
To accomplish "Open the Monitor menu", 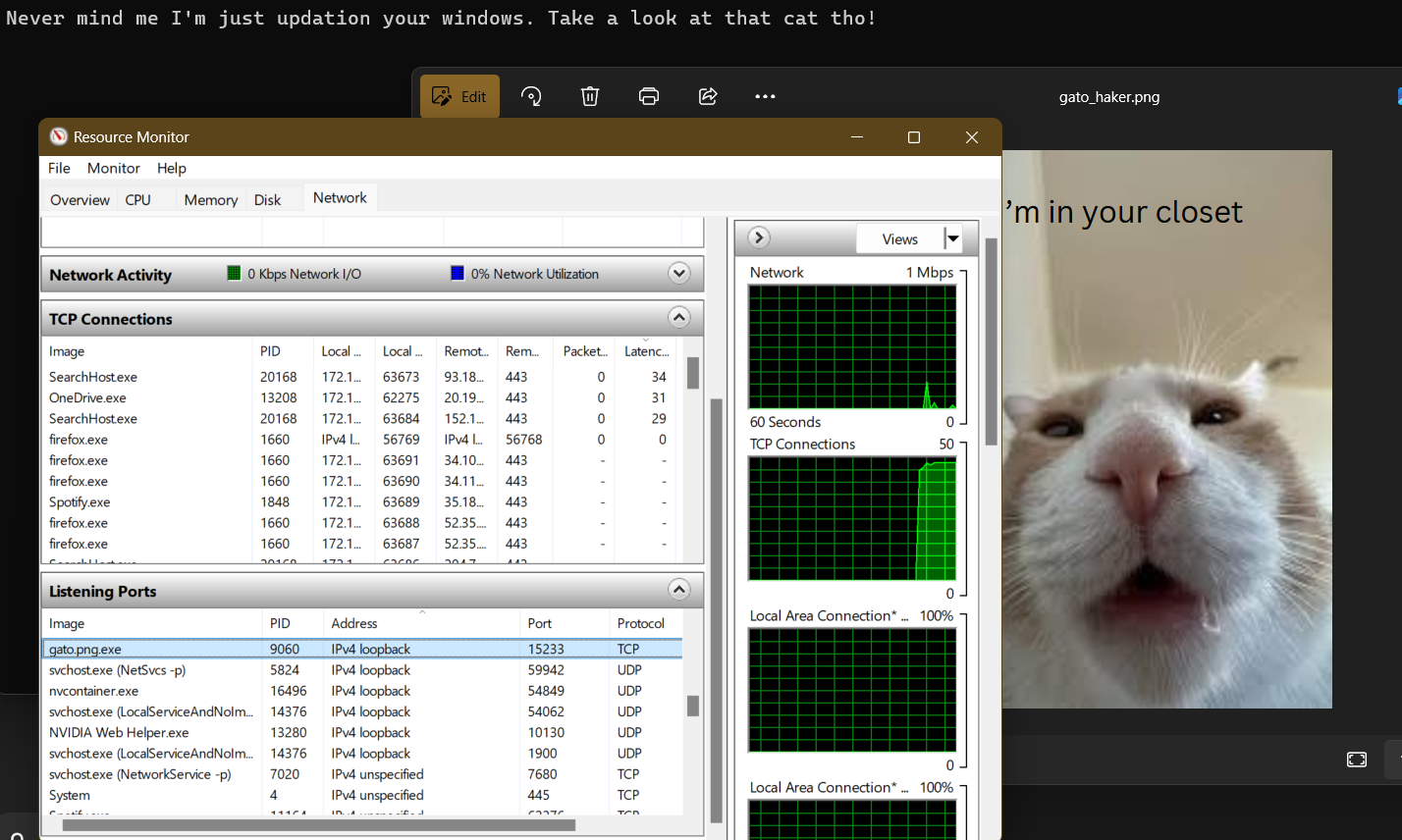I will (113, 168).
